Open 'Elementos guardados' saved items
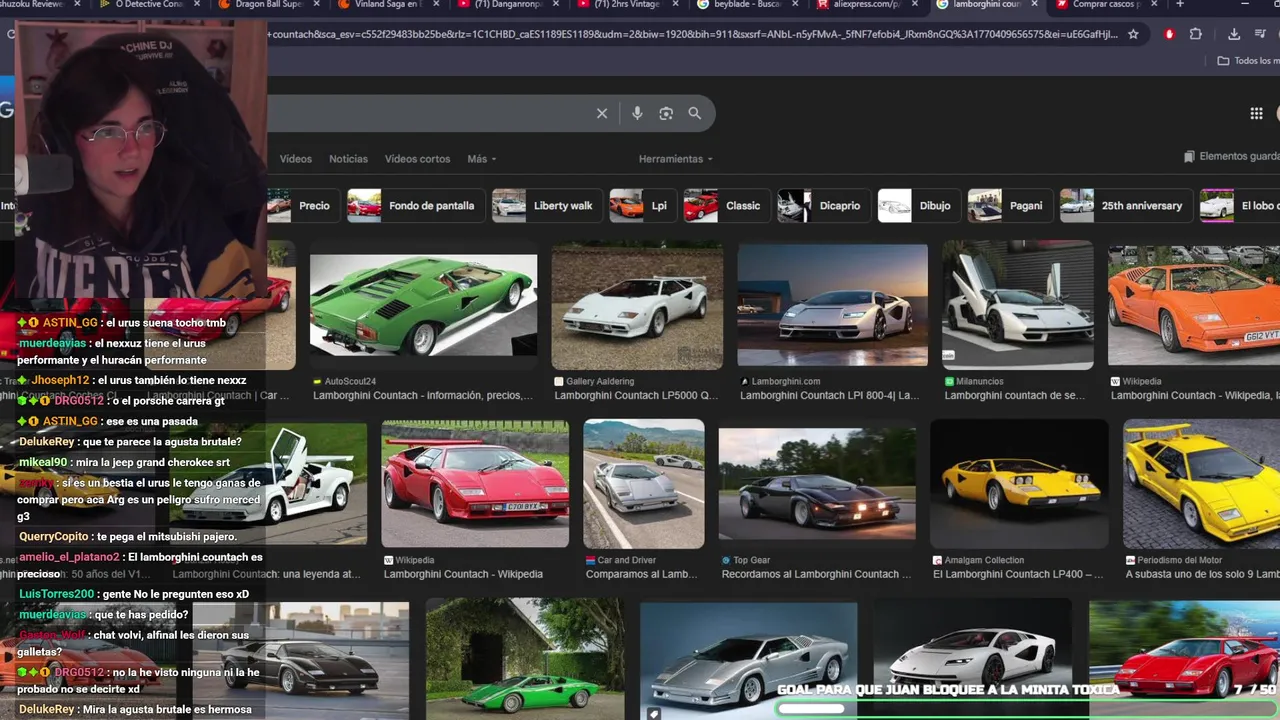This screenshot has width=1280, height=720. pos(1231,157)
